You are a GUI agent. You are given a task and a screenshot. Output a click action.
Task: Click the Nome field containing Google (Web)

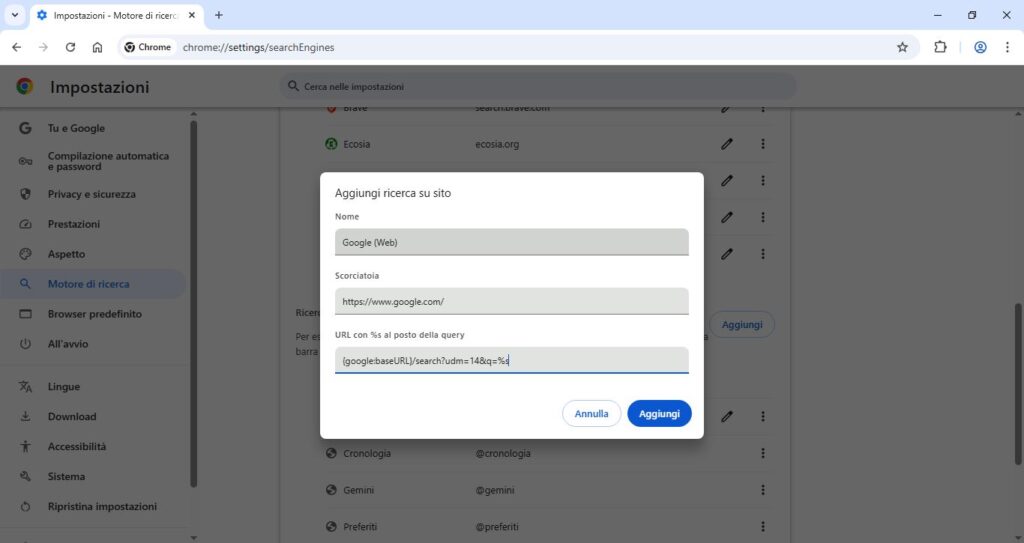[x=511, y=242]
